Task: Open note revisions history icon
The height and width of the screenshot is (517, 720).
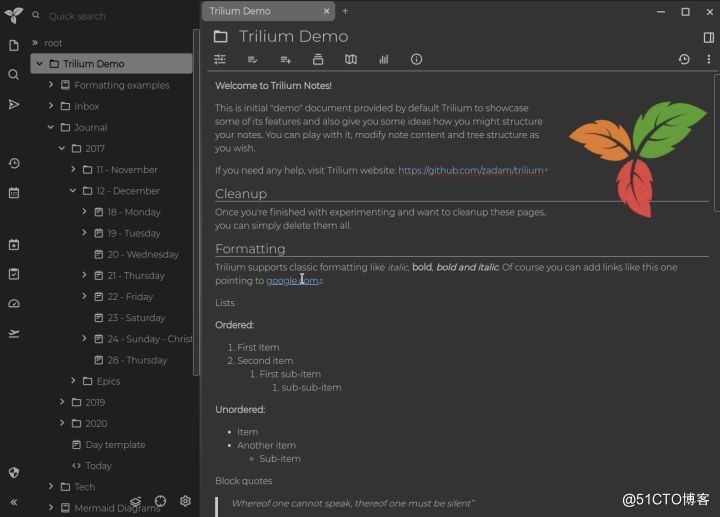Action: pos(684,59)
